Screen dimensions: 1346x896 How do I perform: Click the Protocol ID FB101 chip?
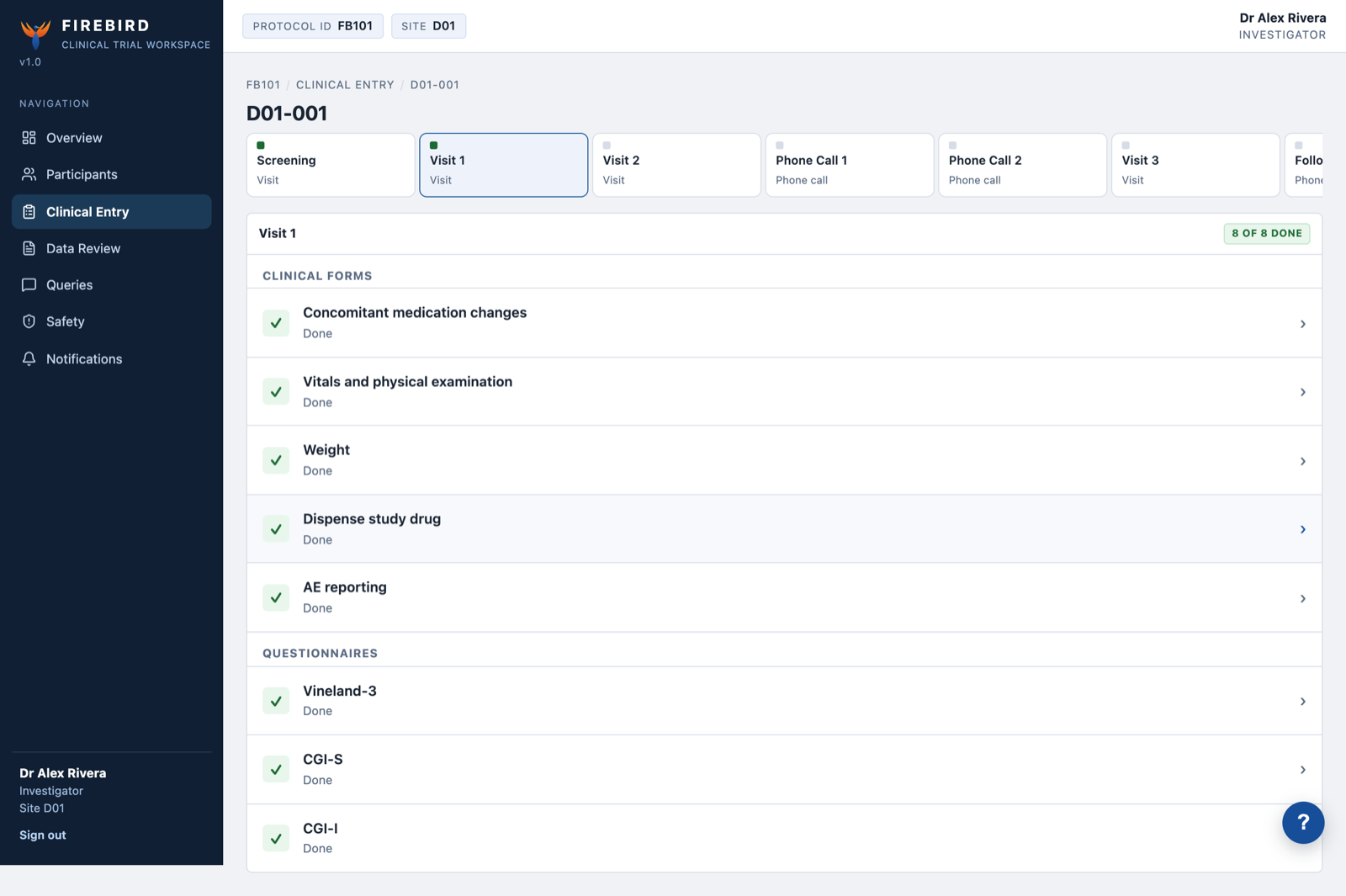pyautogui.click(x=313, y=26)
